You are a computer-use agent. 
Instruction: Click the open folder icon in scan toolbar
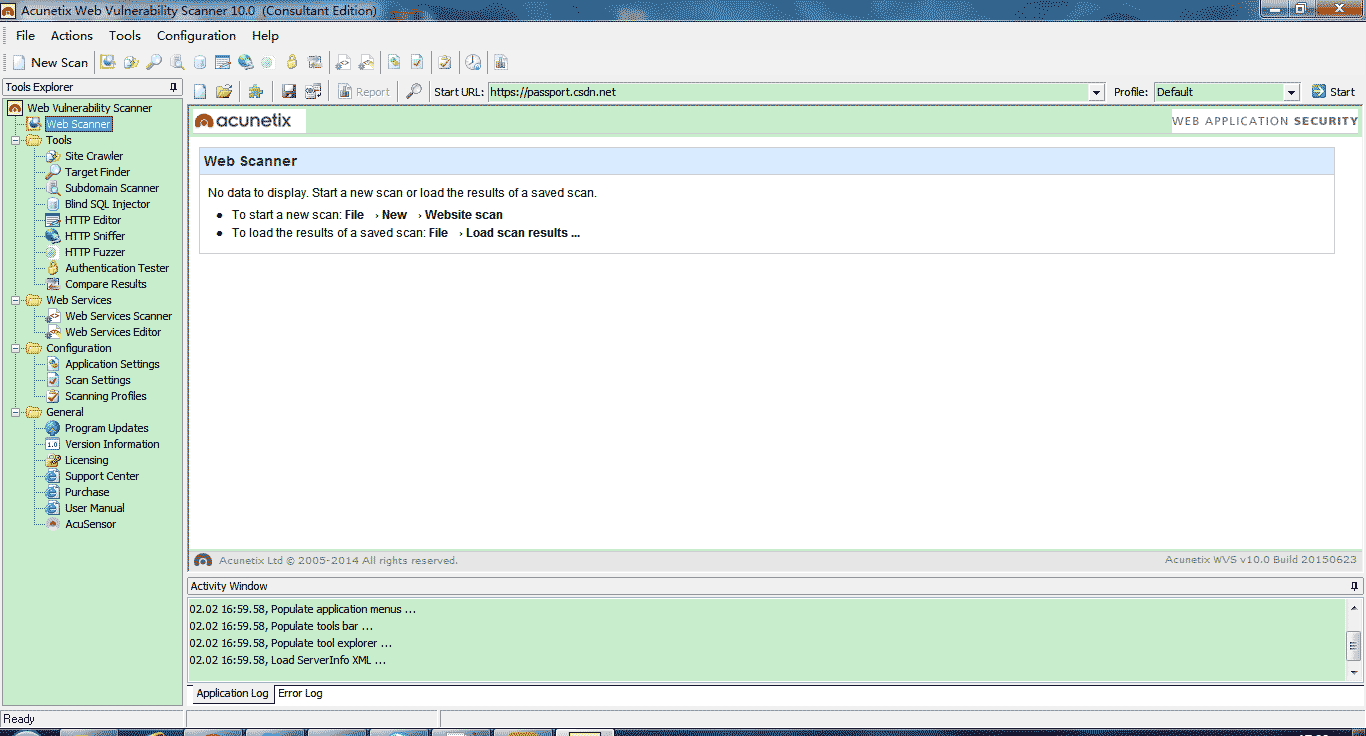coord(224,91)
